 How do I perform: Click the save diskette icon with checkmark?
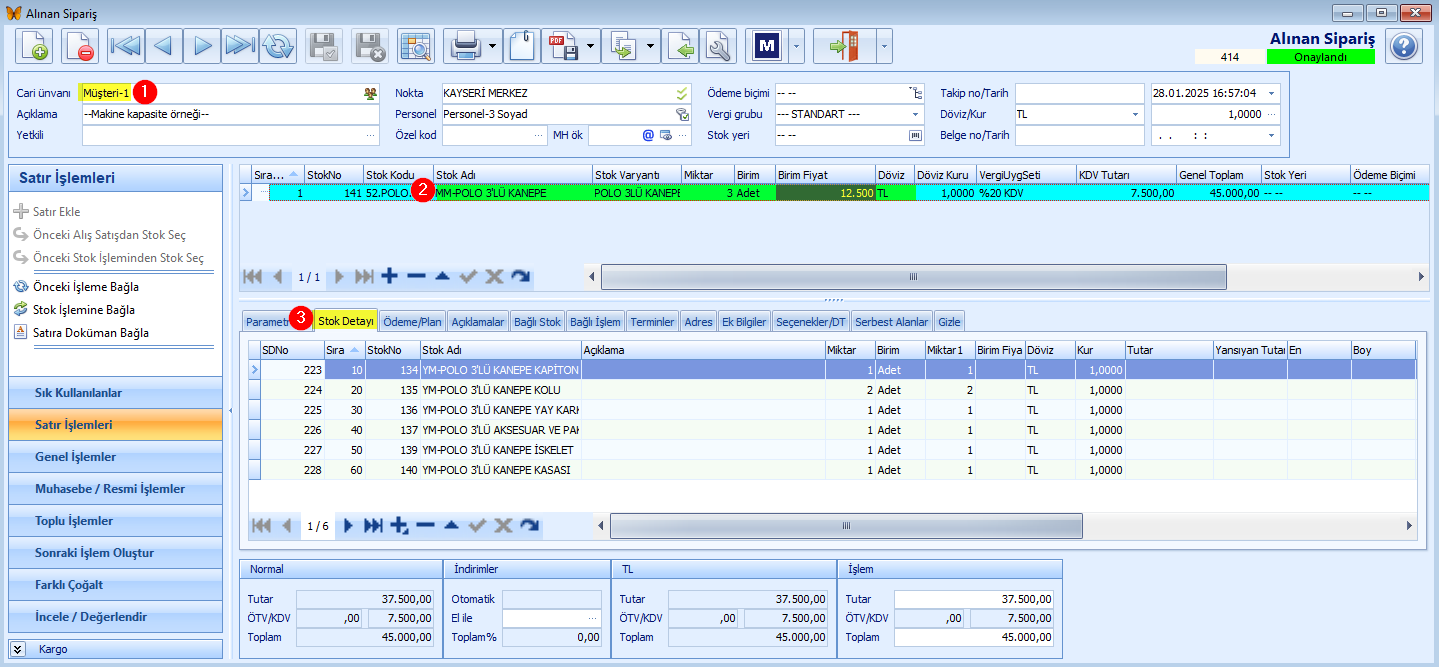pos(324,46)
